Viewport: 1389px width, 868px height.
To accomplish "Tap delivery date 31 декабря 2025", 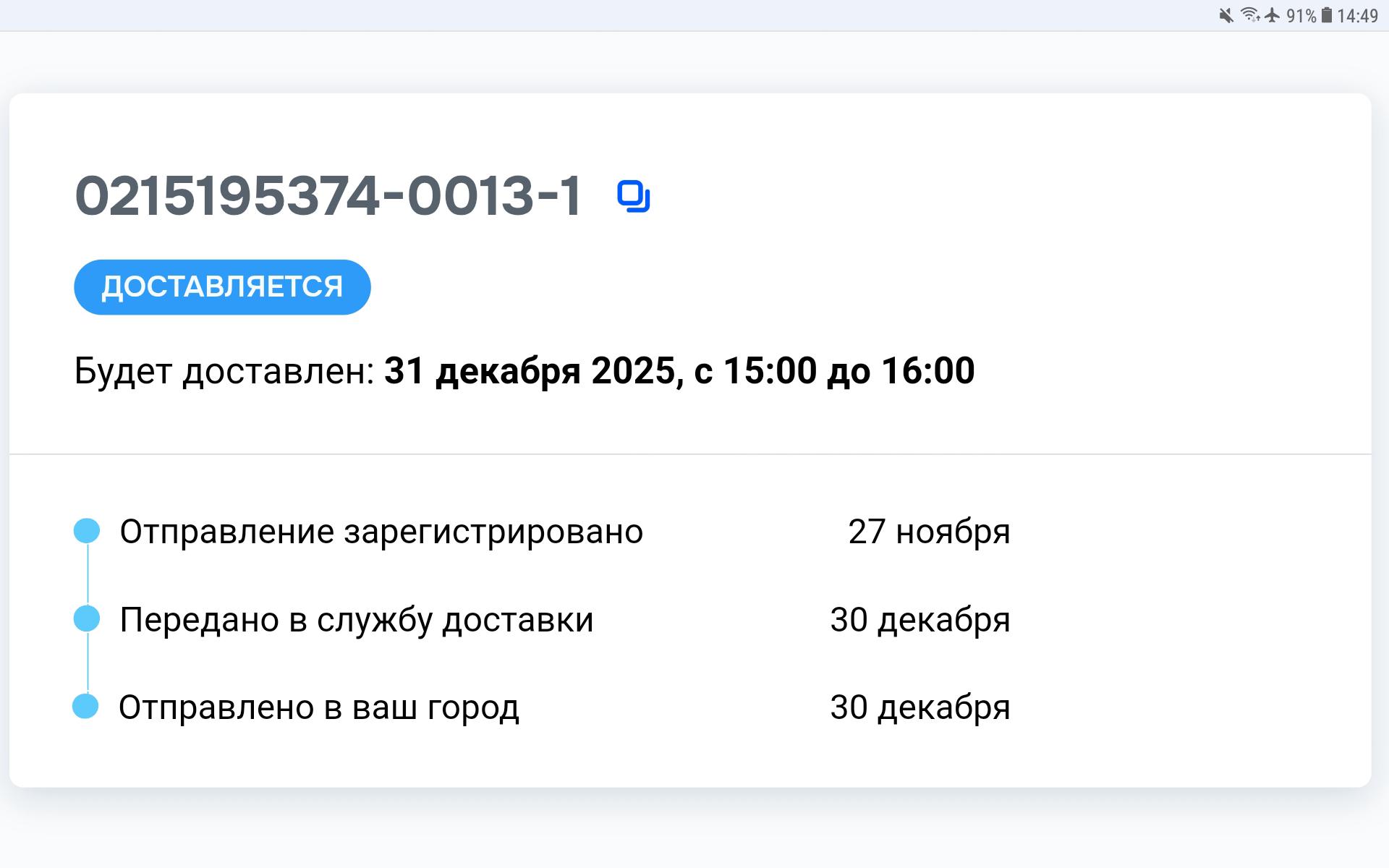I will [x=533, y=371].
